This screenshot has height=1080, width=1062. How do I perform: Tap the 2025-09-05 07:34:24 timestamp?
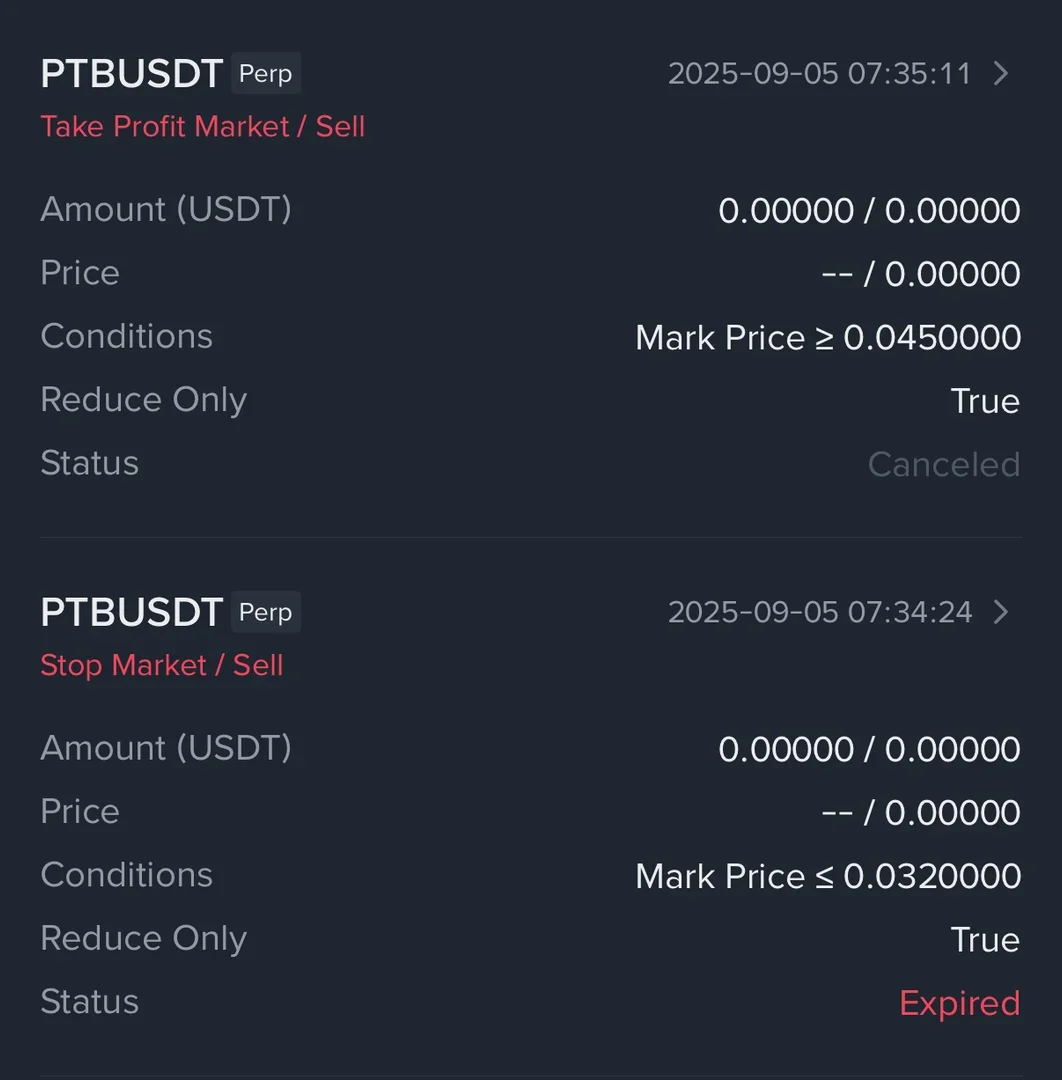coord(819,612)
